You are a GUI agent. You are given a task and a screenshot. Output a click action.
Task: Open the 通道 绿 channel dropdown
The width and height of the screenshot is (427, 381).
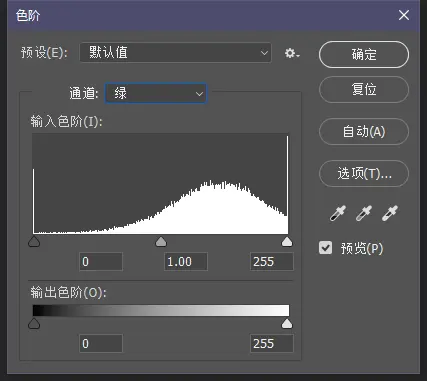point(156,93)
